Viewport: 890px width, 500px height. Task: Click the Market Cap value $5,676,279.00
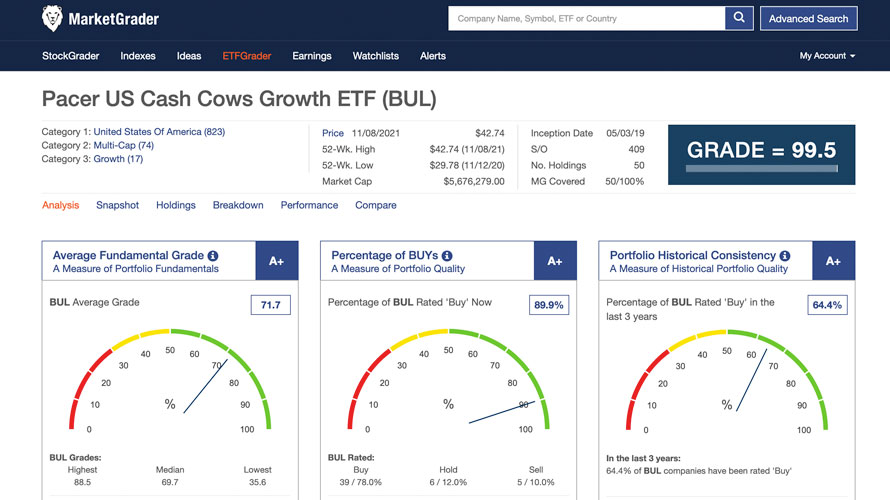474,182
